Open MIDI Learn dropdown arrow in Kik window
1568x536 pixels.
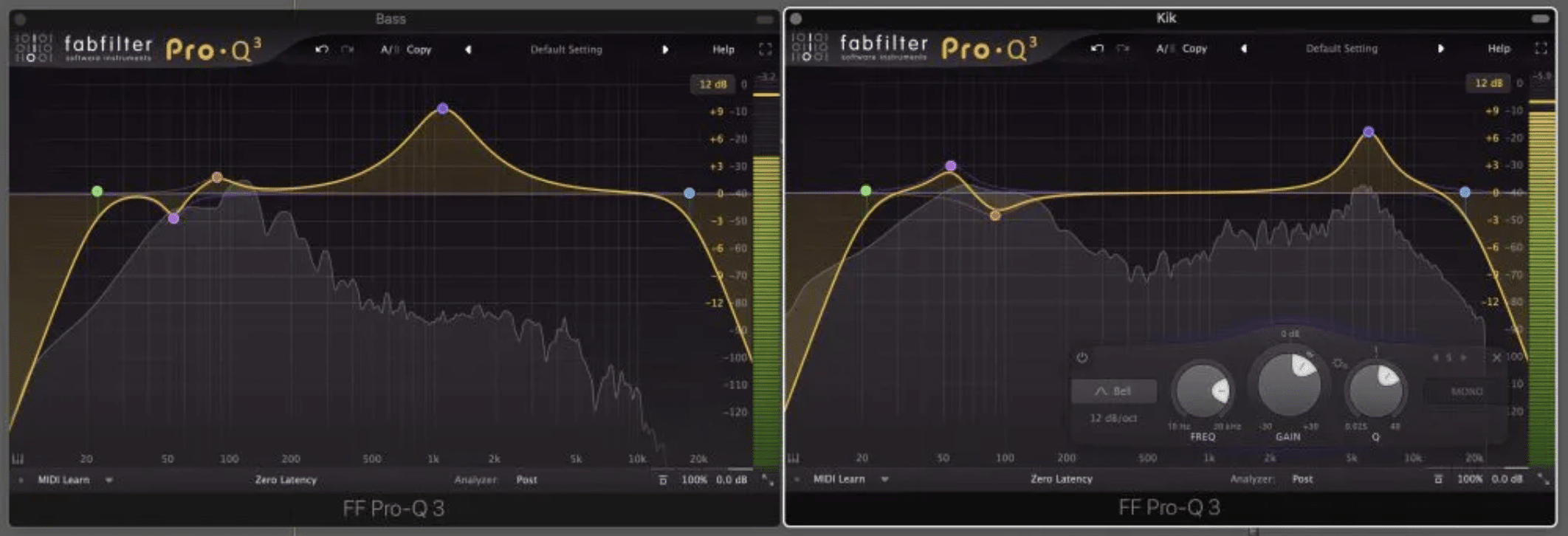[x=884, y=479]
